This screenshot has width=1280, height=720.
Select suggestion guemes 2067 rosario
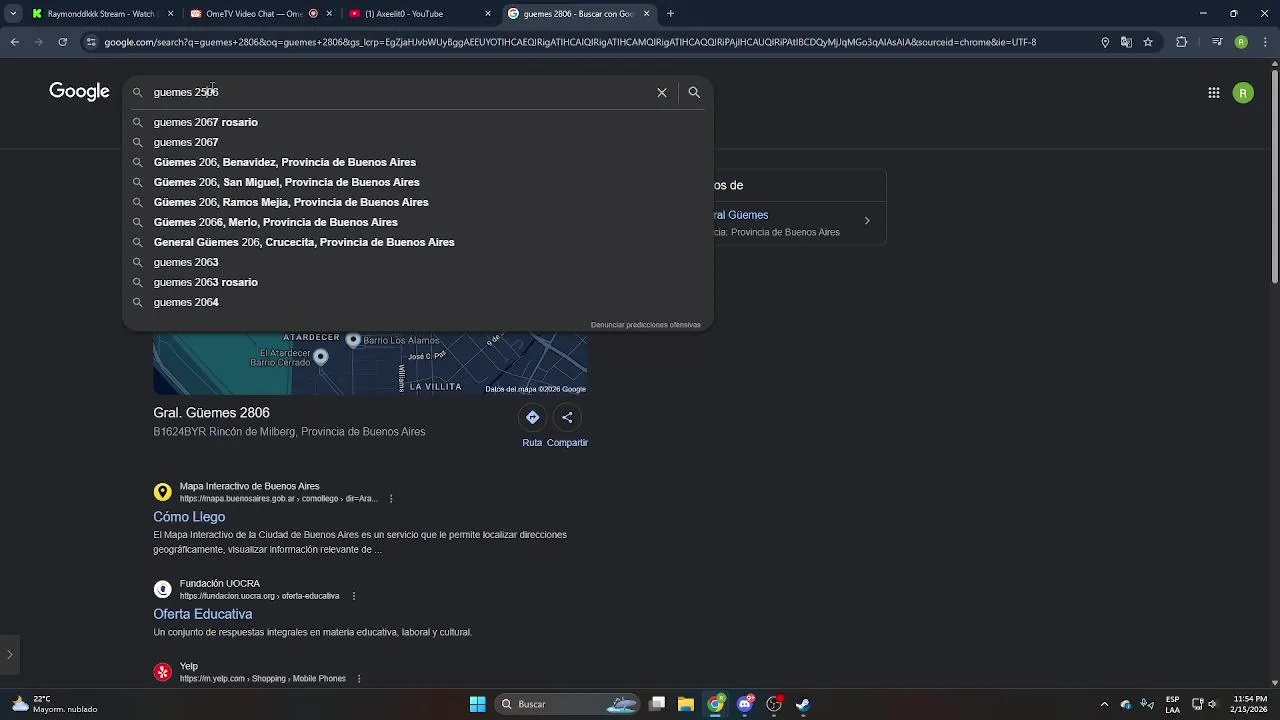click(x=418, y=122)
